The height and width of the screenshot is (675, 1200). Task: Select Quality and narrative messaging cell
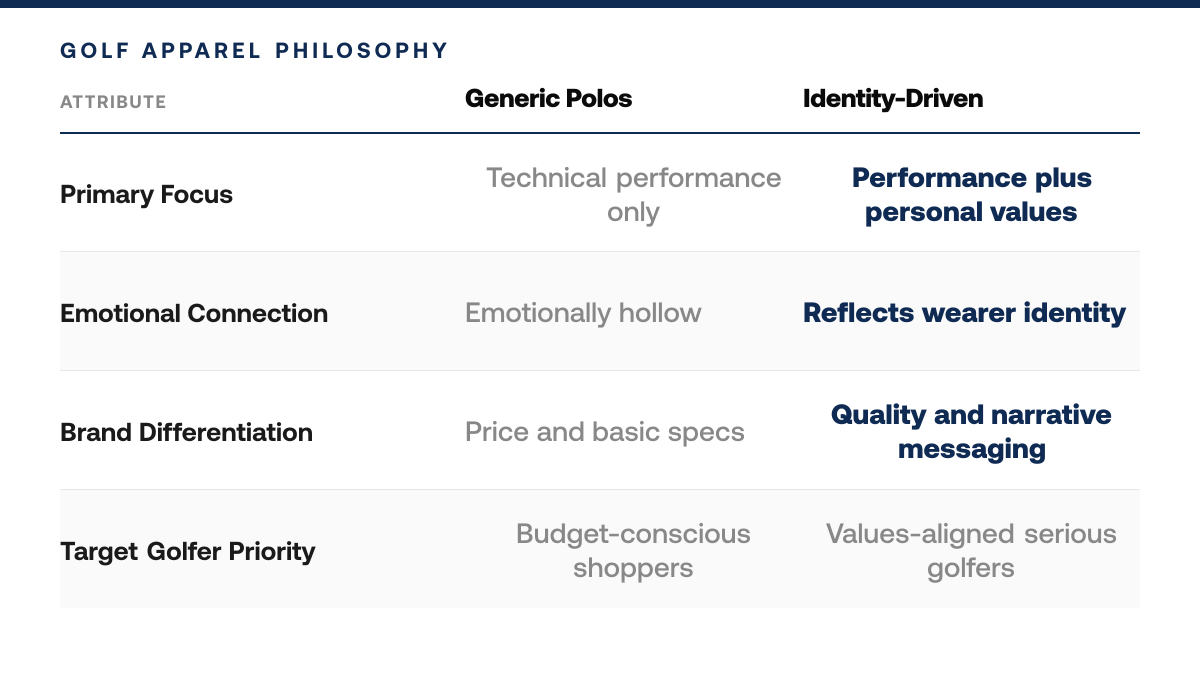click(971, 432)
